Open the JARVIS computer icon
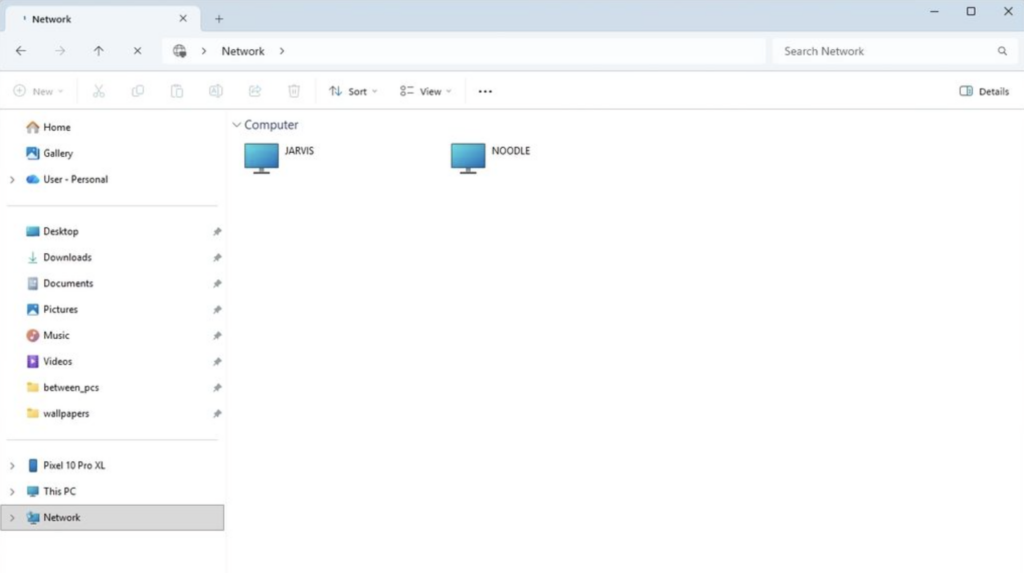Image resolution: width=1024 pixels, height=573 pixels. point(262,157)
